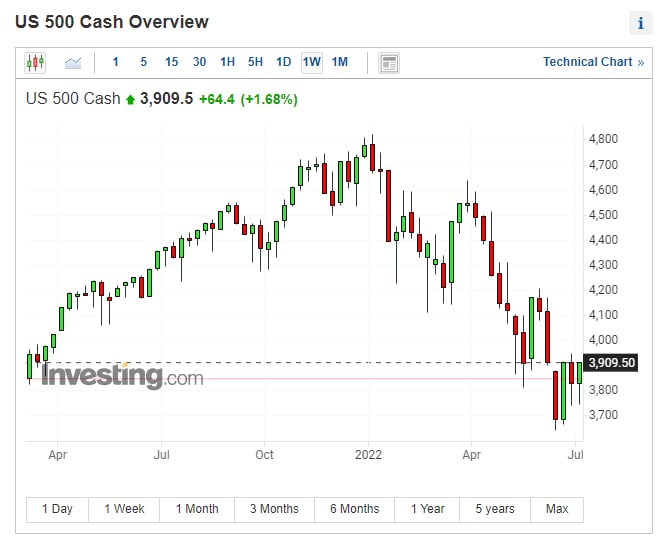Choose the 5H interval
Image resolution: width=661 pixels, height=543 pixels.
coord(255,62)
